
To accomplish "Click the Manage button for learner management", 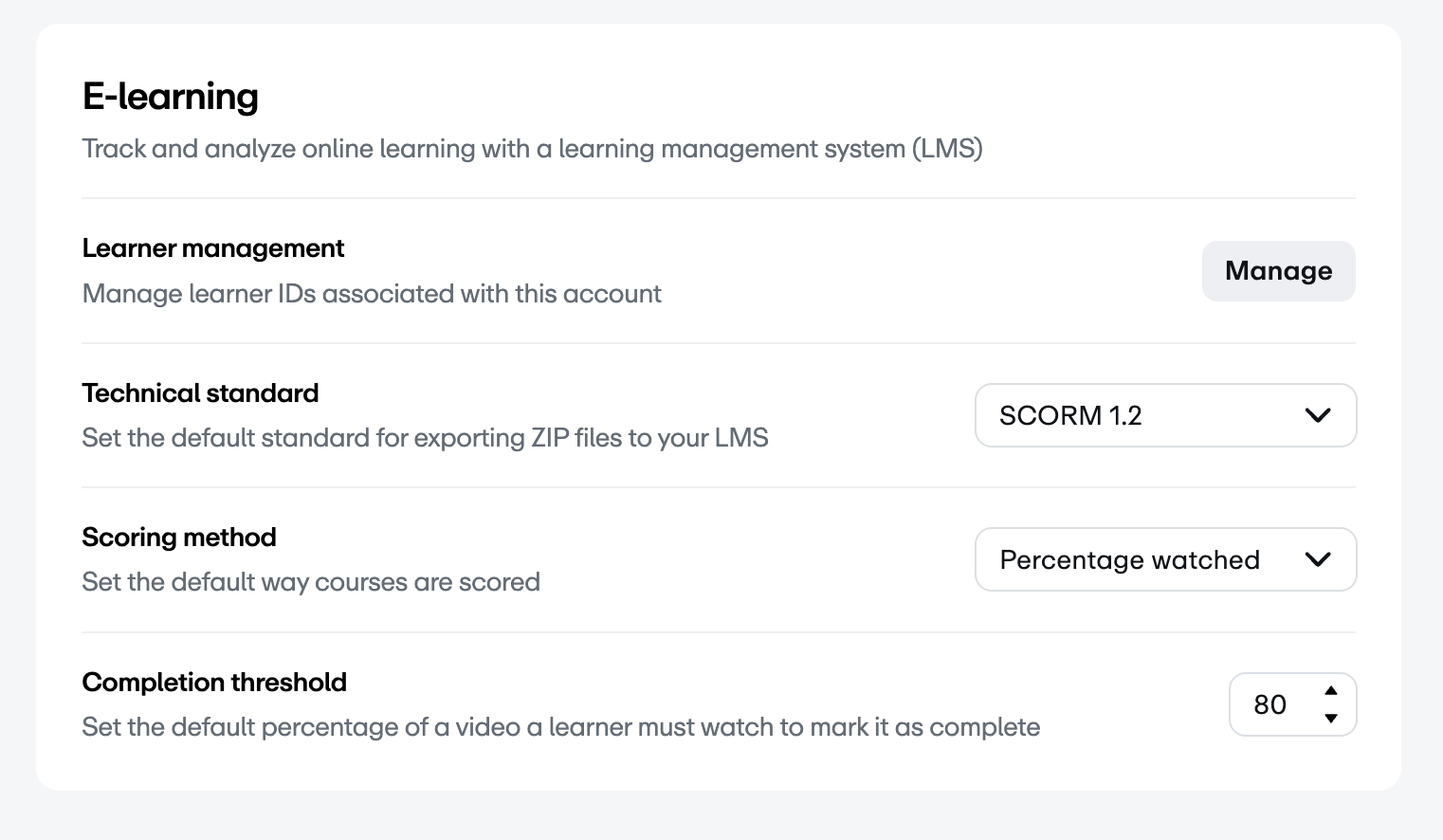I will pos(1278,271).
